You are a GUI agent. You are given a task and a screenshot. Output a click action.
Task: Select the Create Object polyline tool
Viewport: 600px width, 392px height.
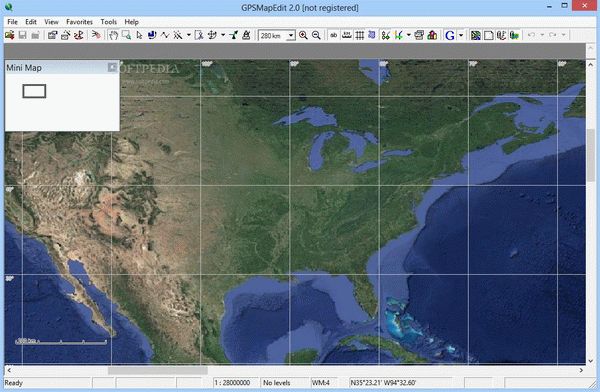tap(165, 36)
